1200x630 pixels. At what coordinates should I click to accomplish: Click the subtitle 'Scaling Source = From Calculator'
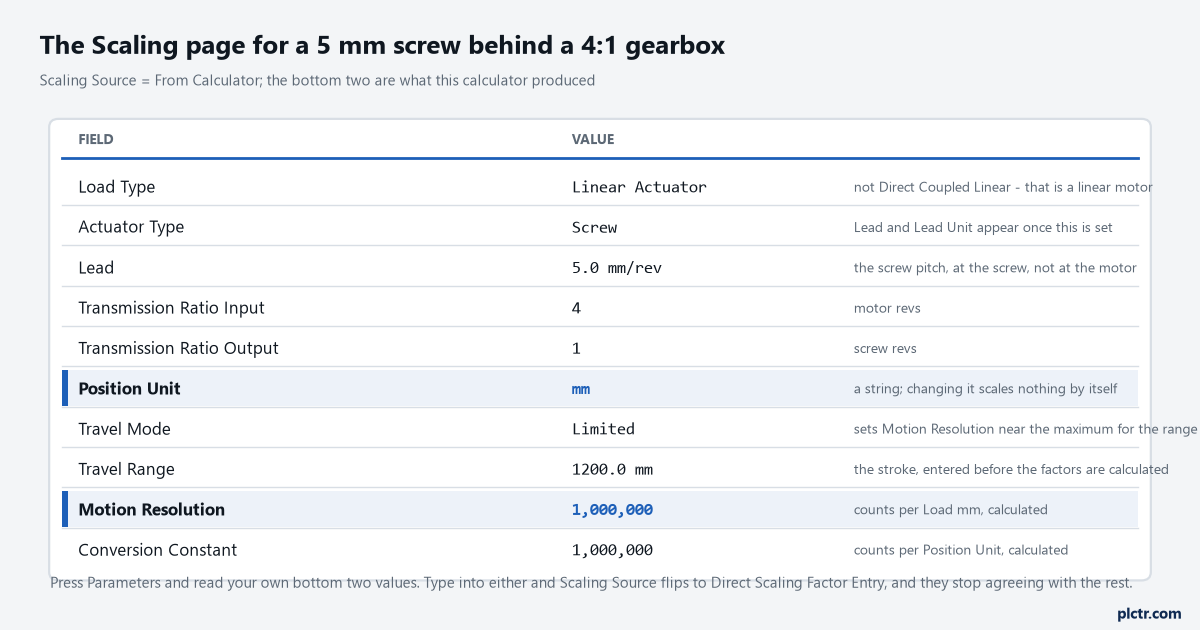[317, 80]
